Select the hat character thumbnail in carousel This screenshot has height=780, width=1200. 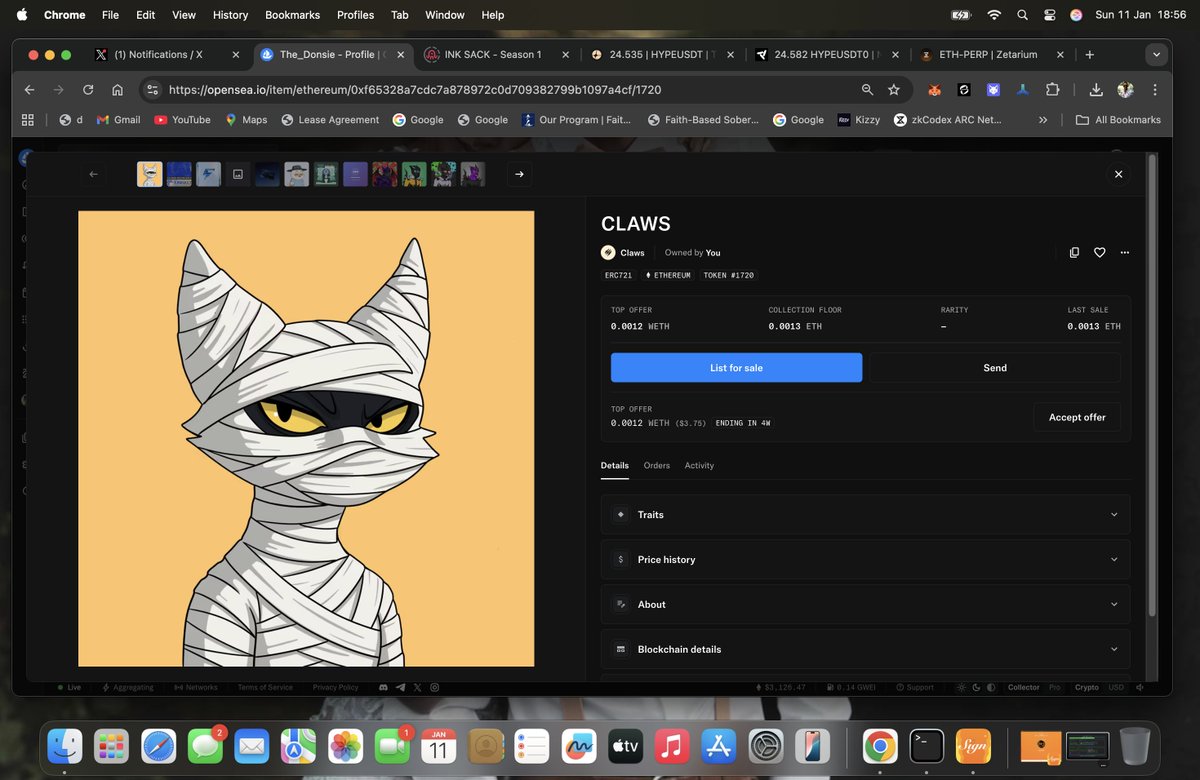coord(297,174)
